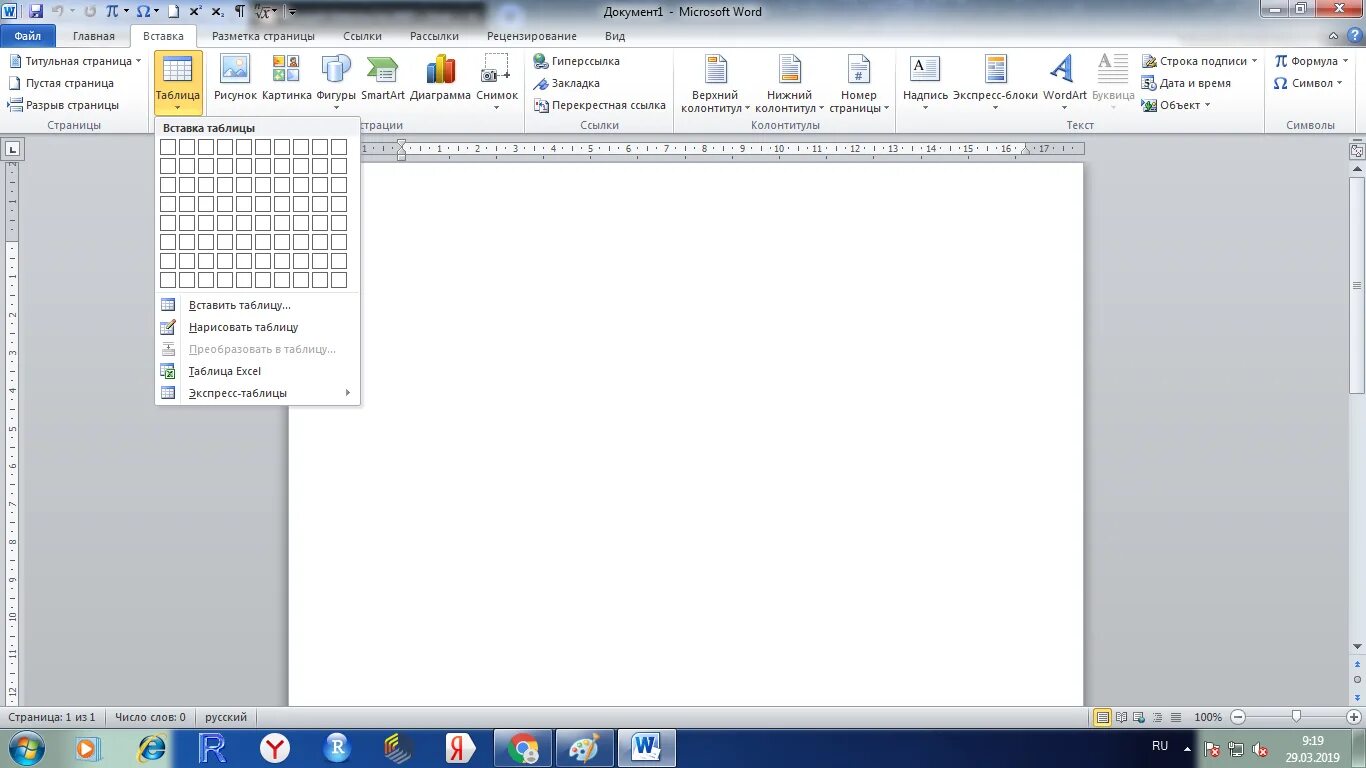Click the zoom slider handle
The width and height of the screenshot is (1366, 768).
1296,717
